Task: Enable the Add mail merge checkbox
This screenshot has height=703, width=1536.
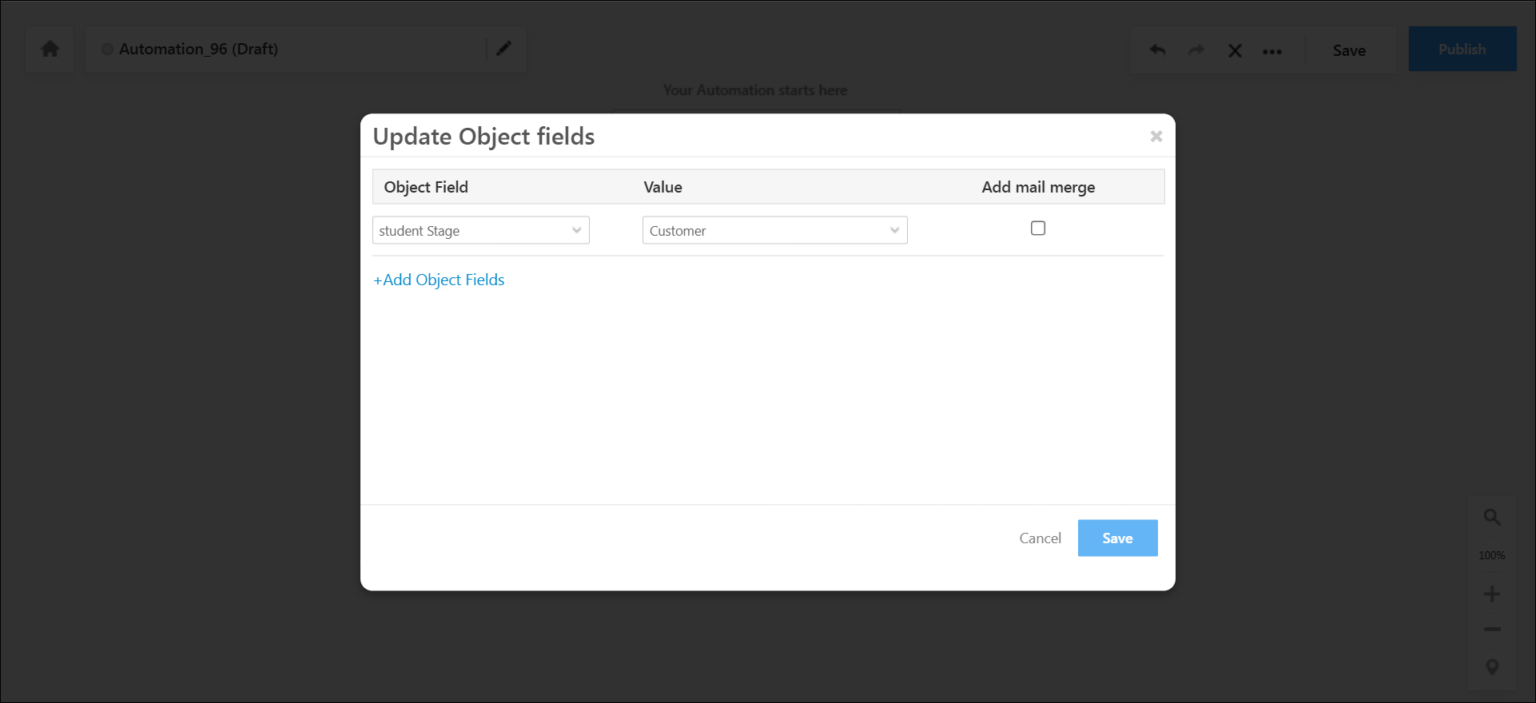Action: point(1038,228)
